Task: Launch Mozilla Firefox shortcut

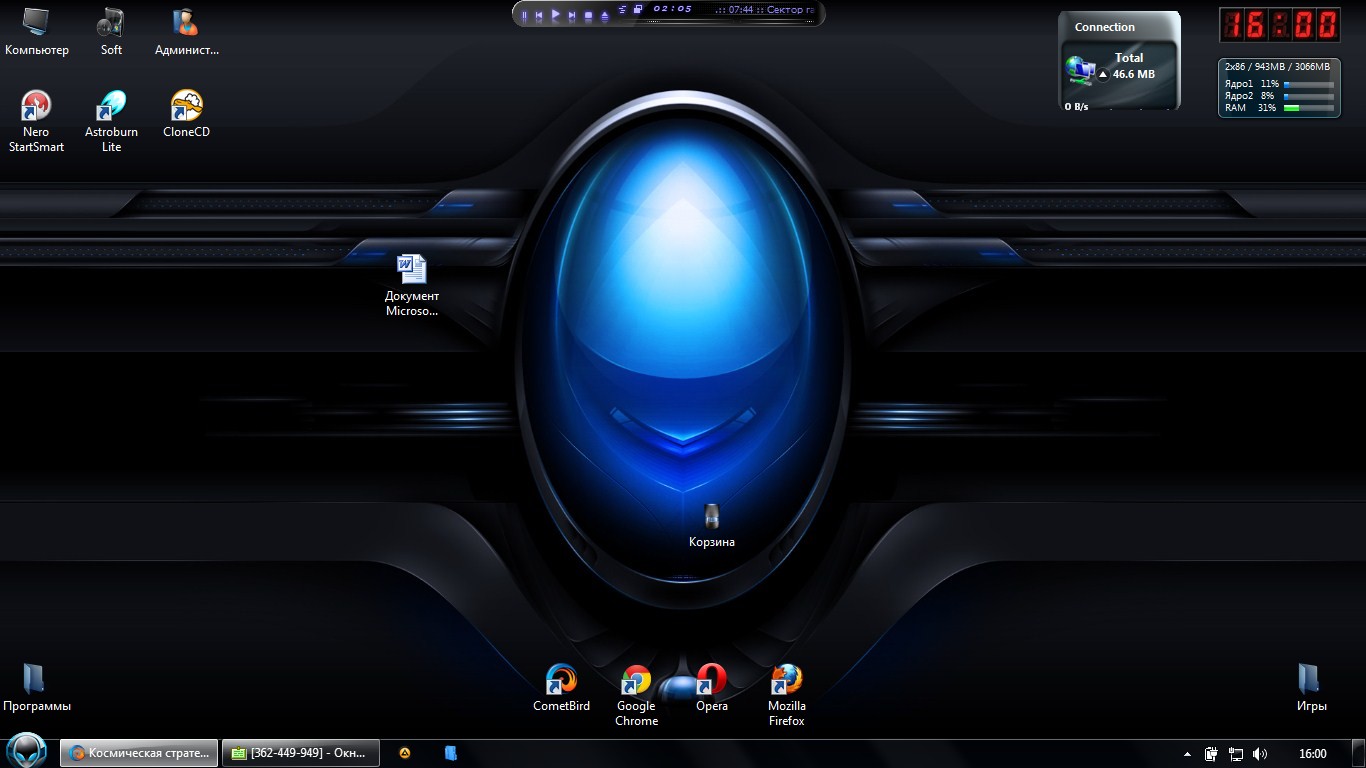Action: pyautogui.click(x=787, y=695)
